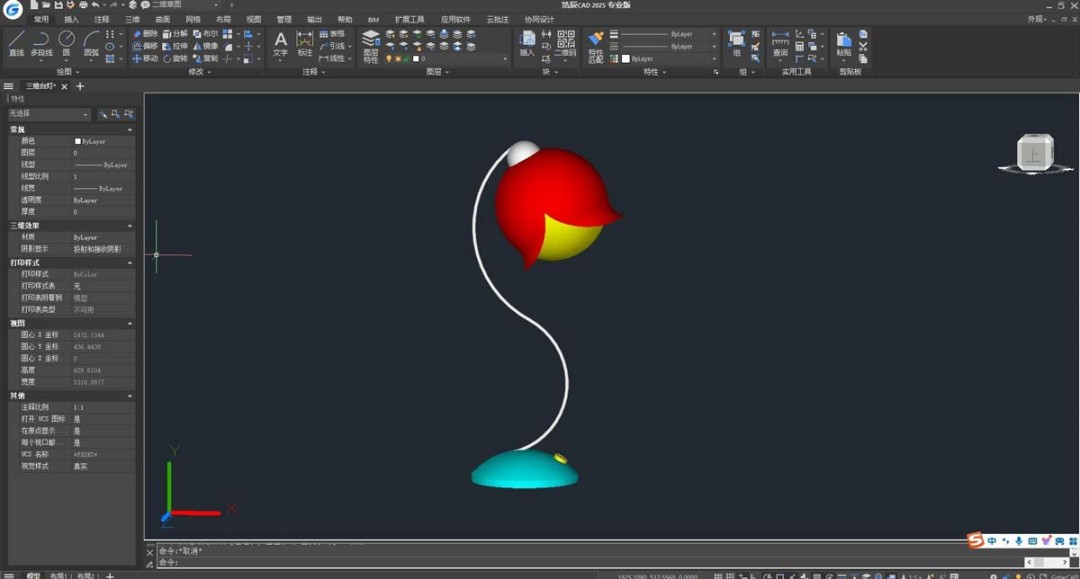Click 上 face on the ViewCube
Image resolution: width=1080 pixels, height=579 pixels.
tap(1035, 152)
